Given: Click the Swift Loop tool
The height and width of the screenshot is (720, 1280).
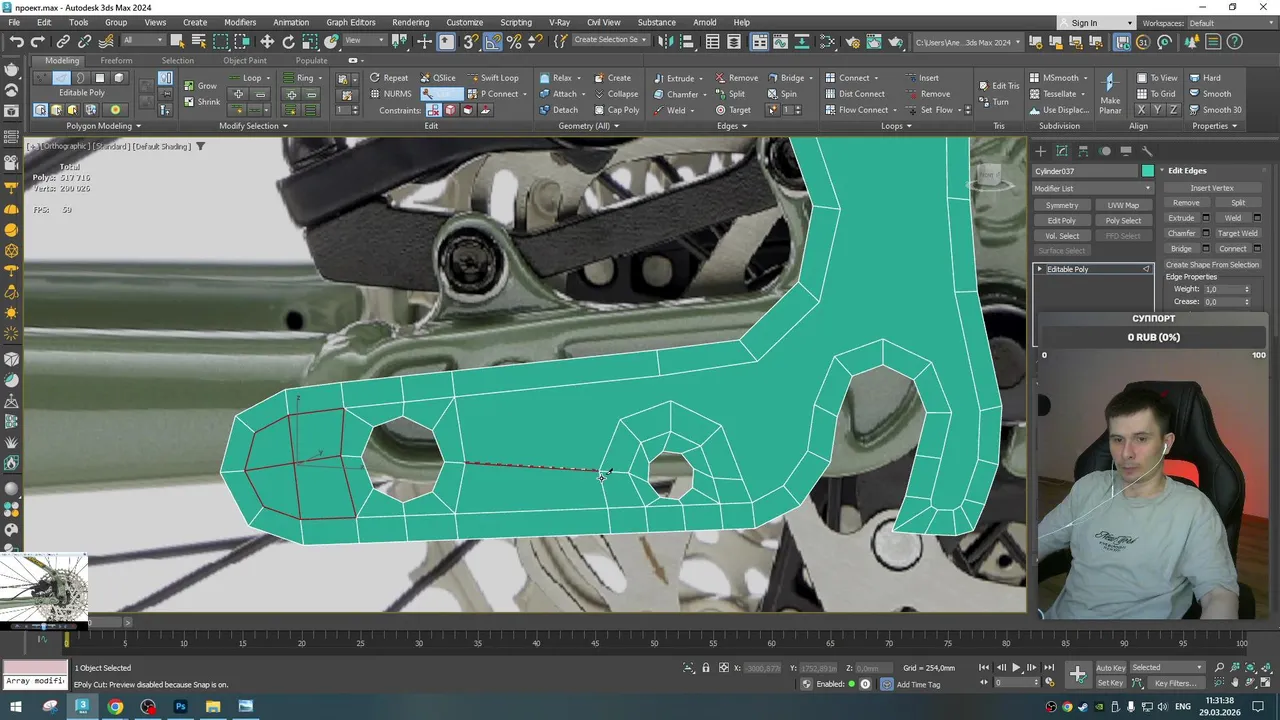Looking at the screenshot, I should tap(499, 78).
